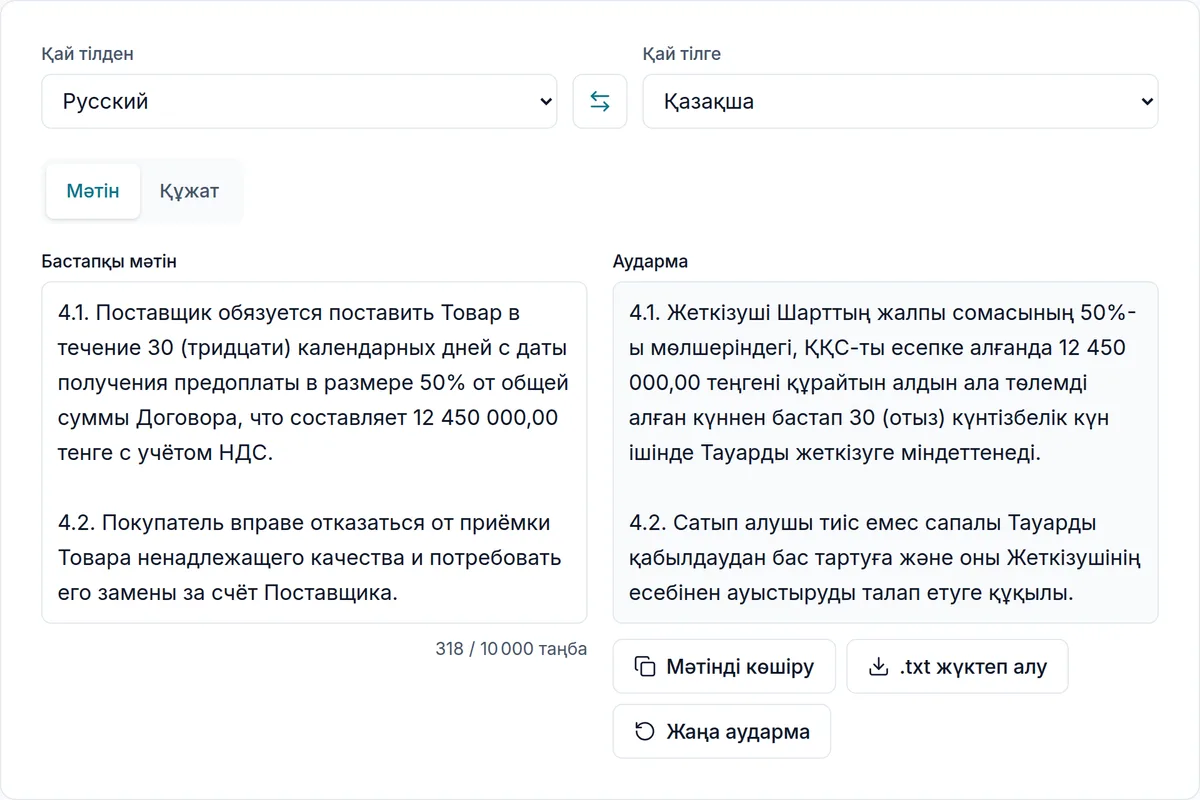
Task: Click the Бастапқы мәтін heading
Action: click(109, 262)
